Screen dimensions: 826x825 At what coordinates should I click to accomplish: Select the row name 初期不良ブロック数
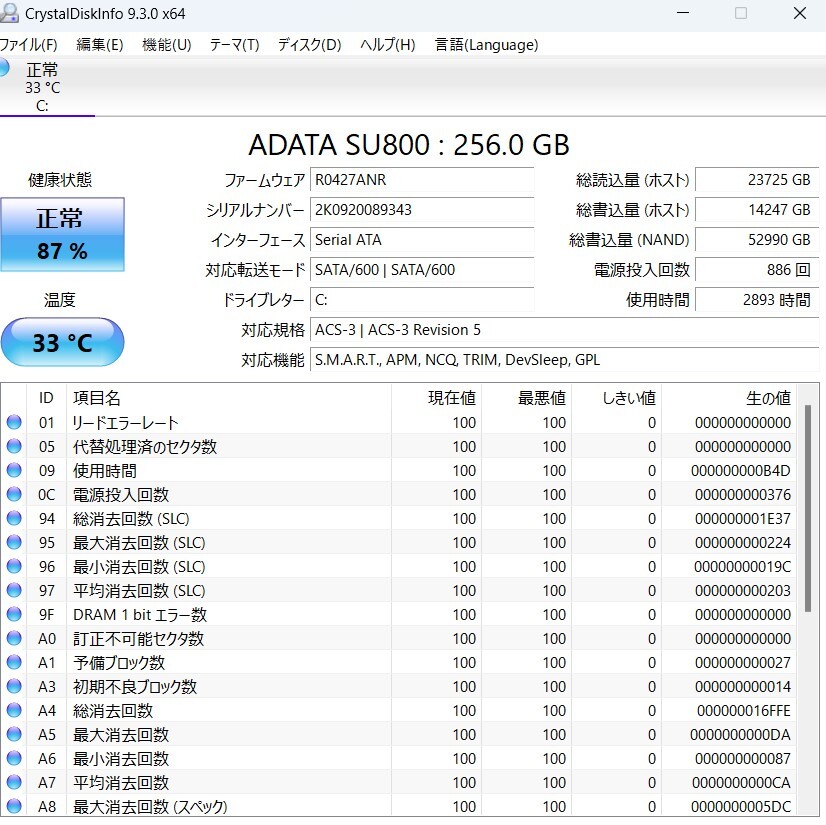pos(135,686)
